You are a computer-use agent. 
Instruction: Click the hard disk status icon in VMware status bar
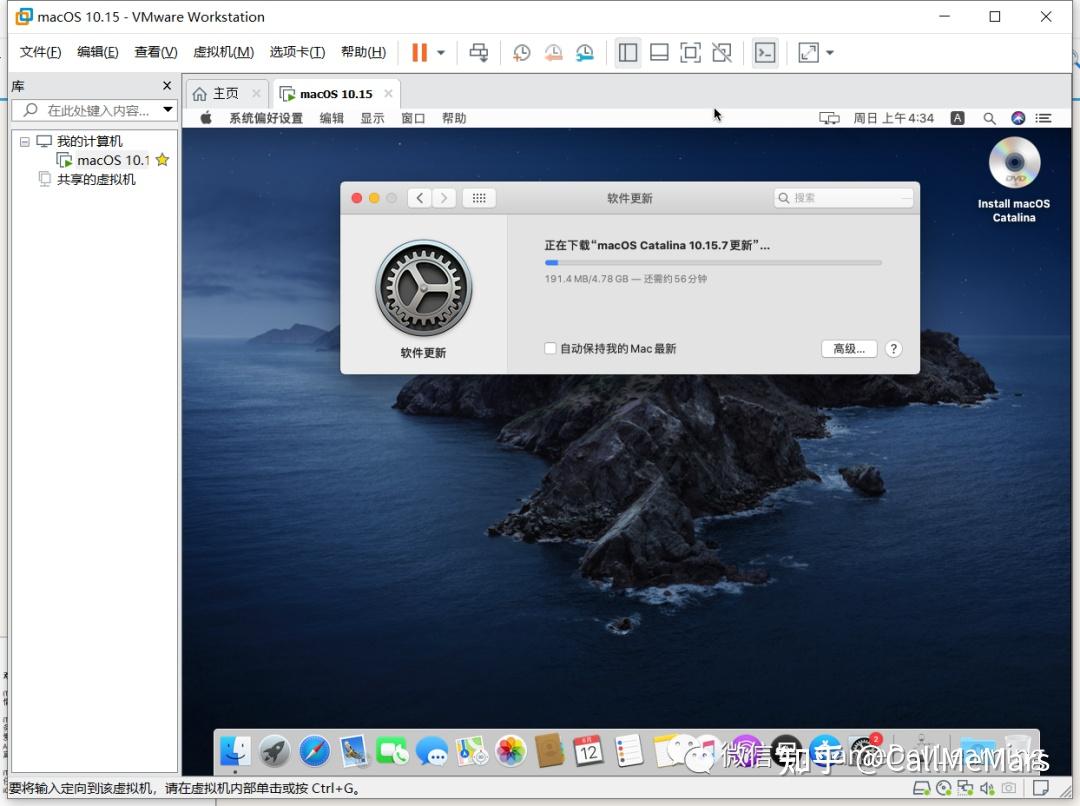(x=921, y=788)
